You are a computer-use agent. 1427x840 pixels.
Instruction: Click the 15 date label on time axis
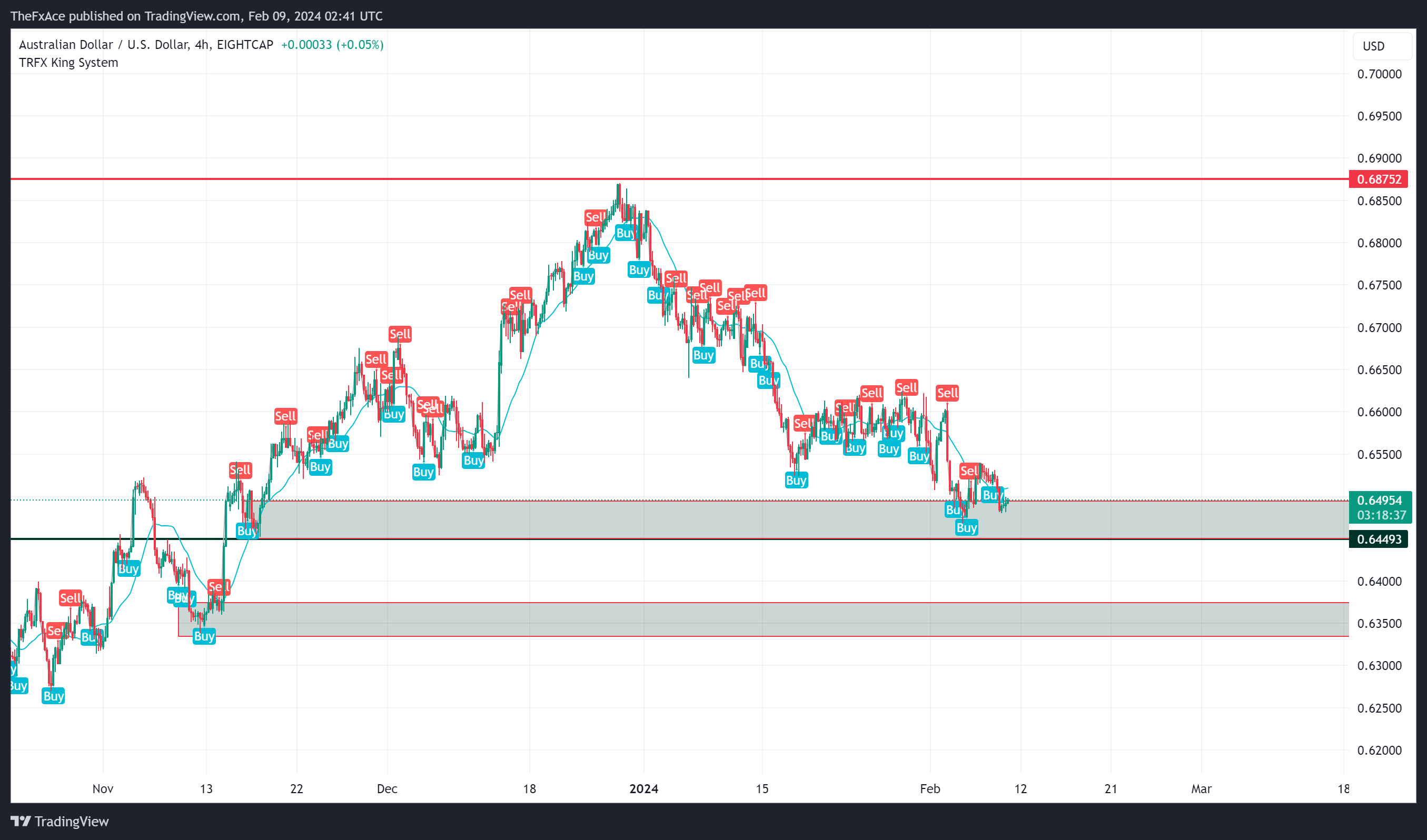(762, 788)
